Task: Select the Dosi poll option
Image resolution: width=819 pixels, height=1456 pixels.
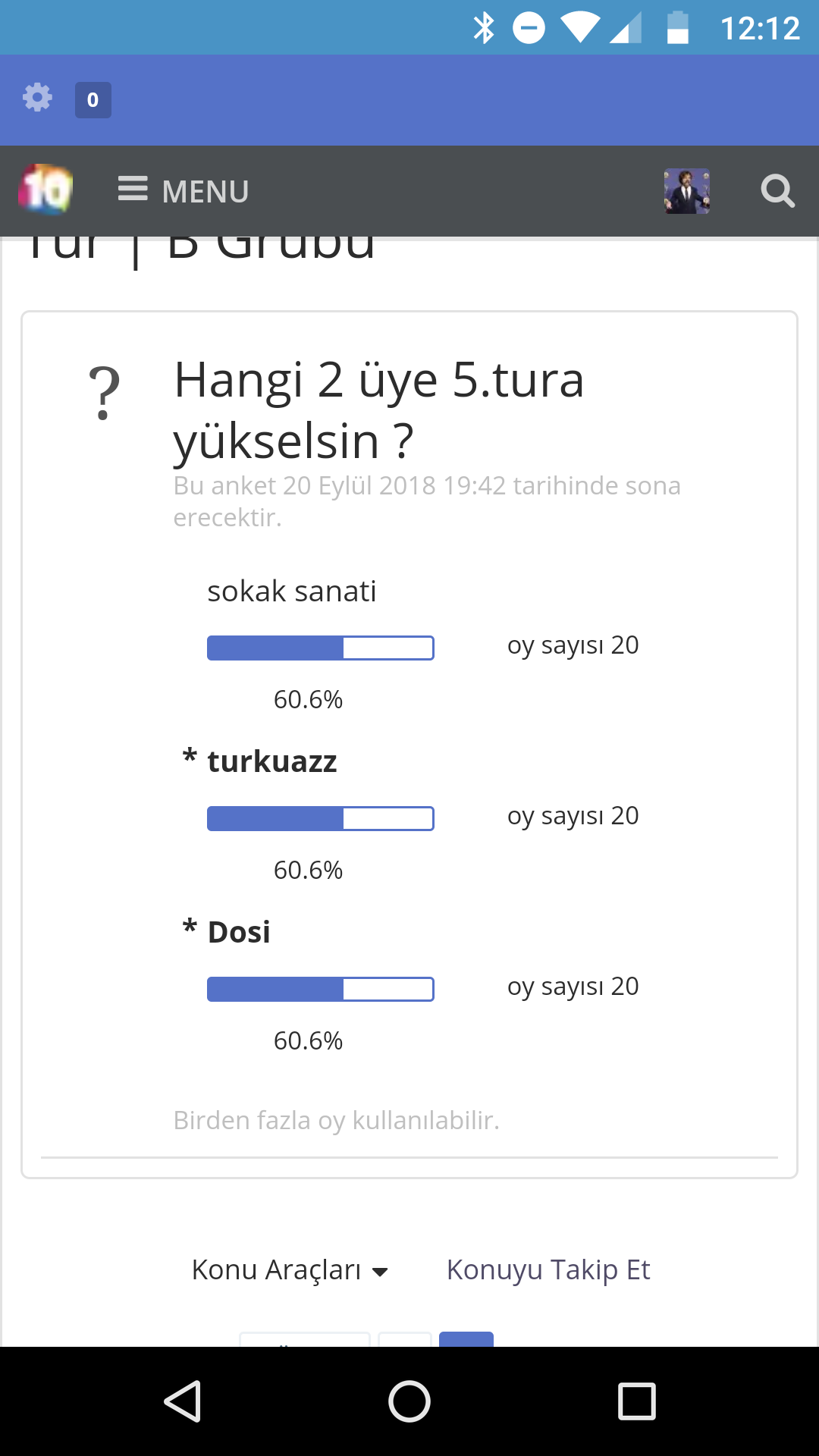Action: [x=239, y=932]
